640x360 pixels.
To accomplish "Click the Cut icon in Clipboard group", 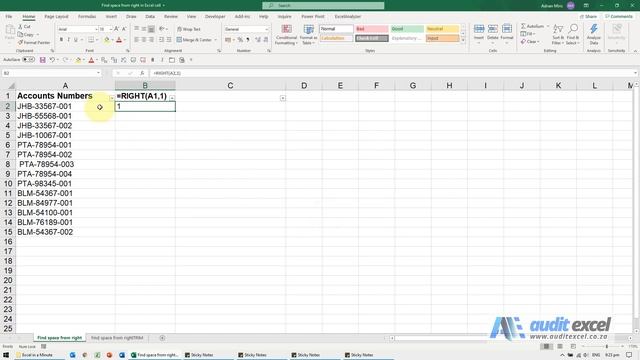I will click(20, 27).
